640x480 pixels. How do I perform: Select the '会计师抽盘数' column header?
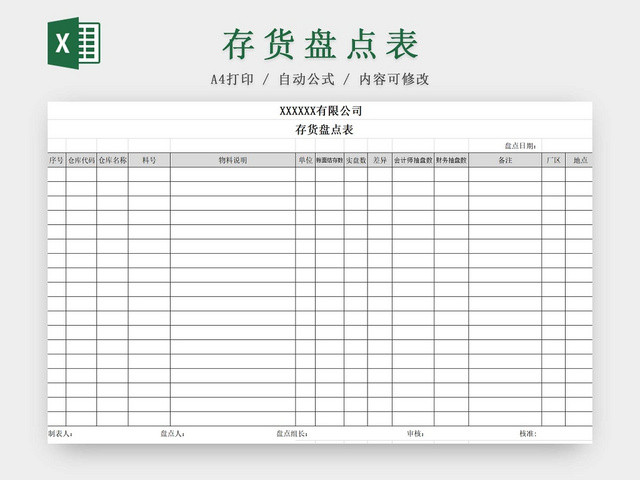coord(413,160)
